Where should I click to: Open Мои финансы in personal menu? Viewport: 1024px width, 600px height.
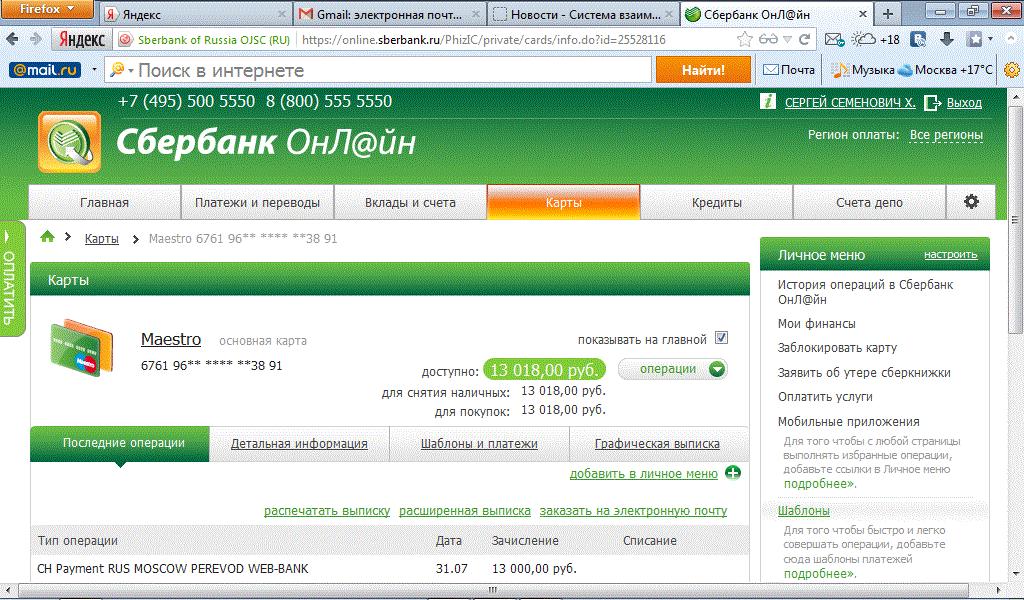(x=816, y=323)
